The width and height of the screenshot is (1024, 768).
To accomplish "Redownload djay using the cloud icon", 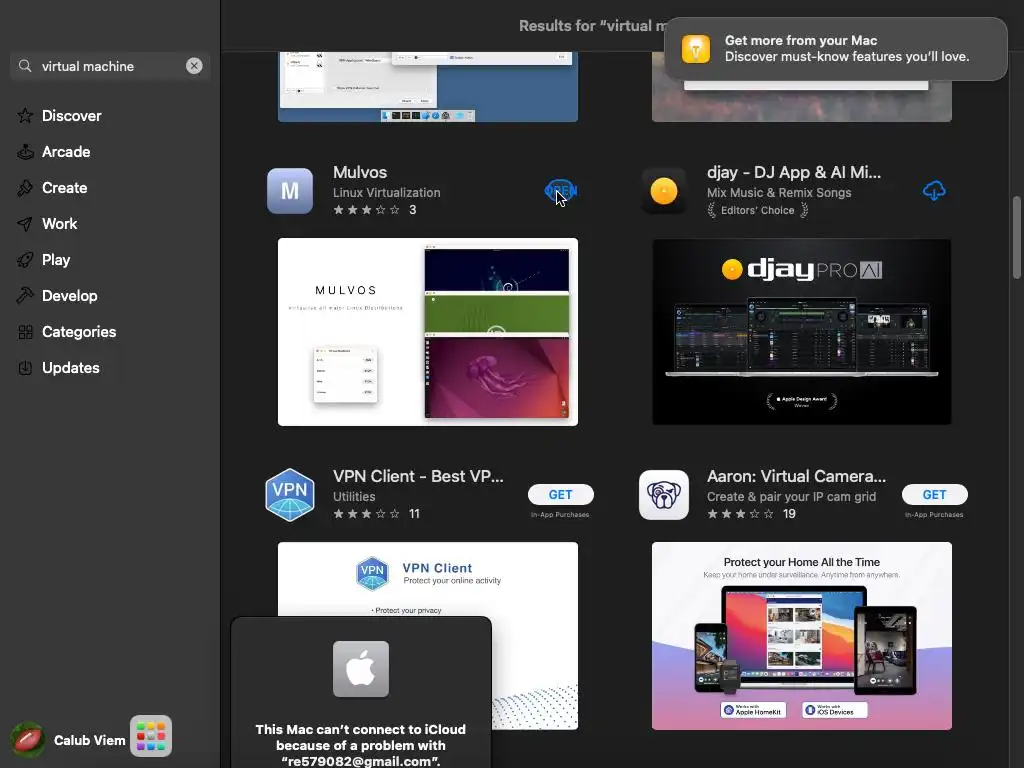I will (934, 191).
